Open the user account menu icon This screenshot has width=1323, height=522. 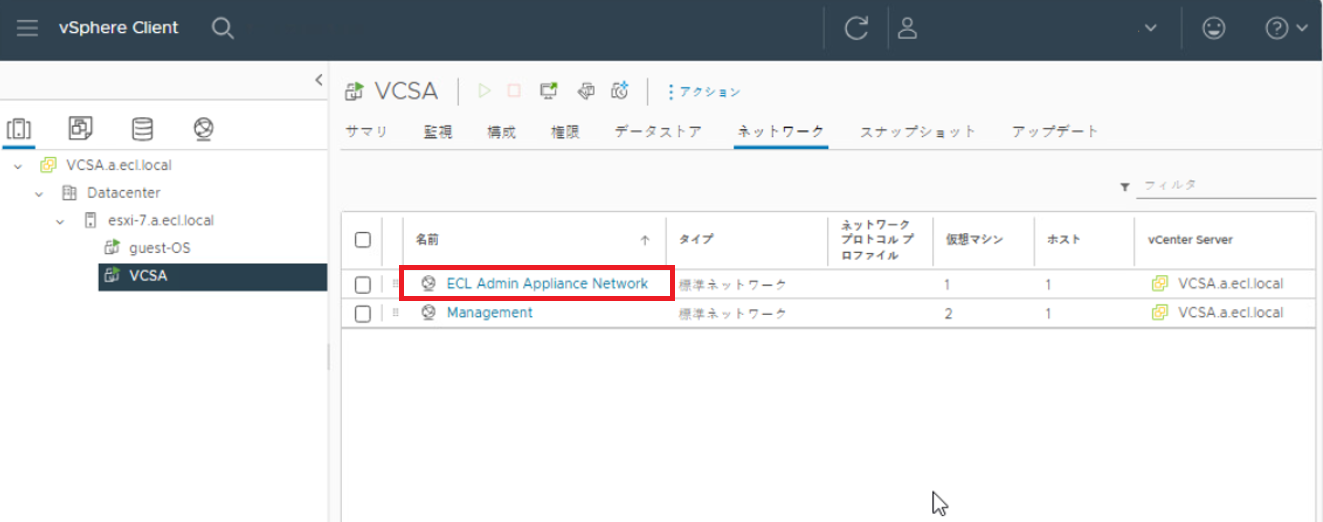click(x=907, y=28)
